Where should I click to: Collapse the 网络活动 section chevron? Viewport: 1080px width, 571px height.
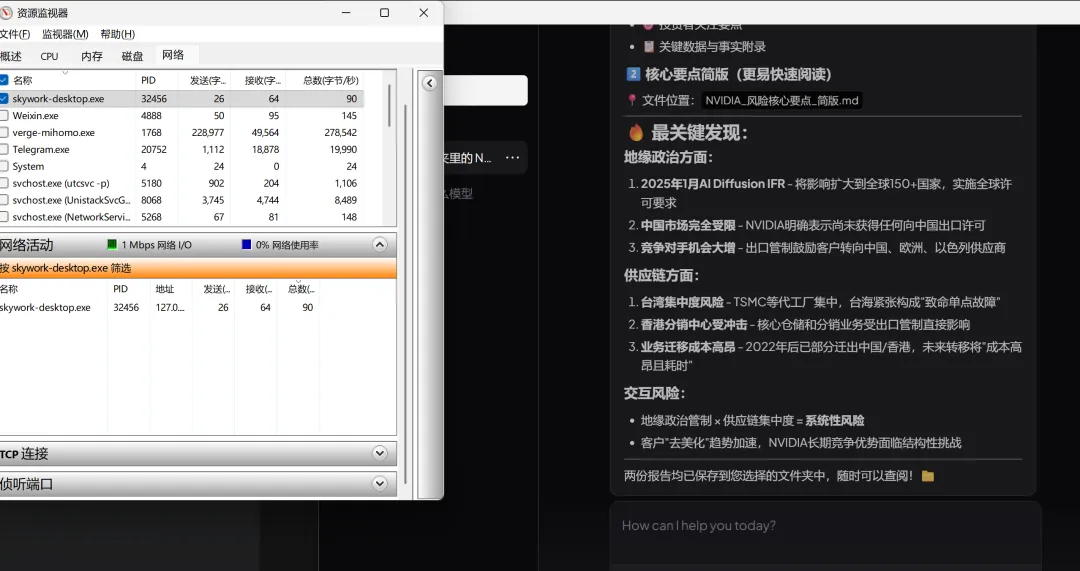[380, 245]
